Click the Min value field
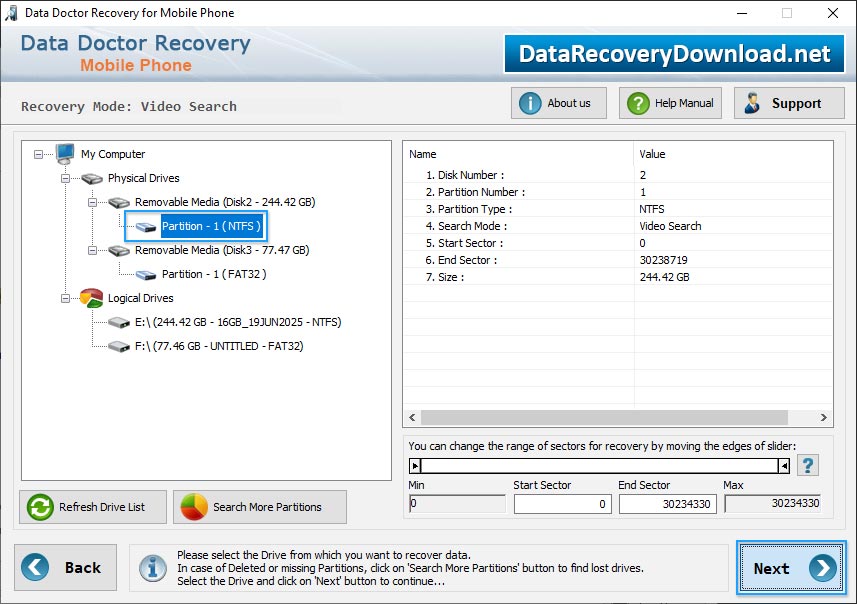Viewport: 857px width, 604px height. pos(457,503)
